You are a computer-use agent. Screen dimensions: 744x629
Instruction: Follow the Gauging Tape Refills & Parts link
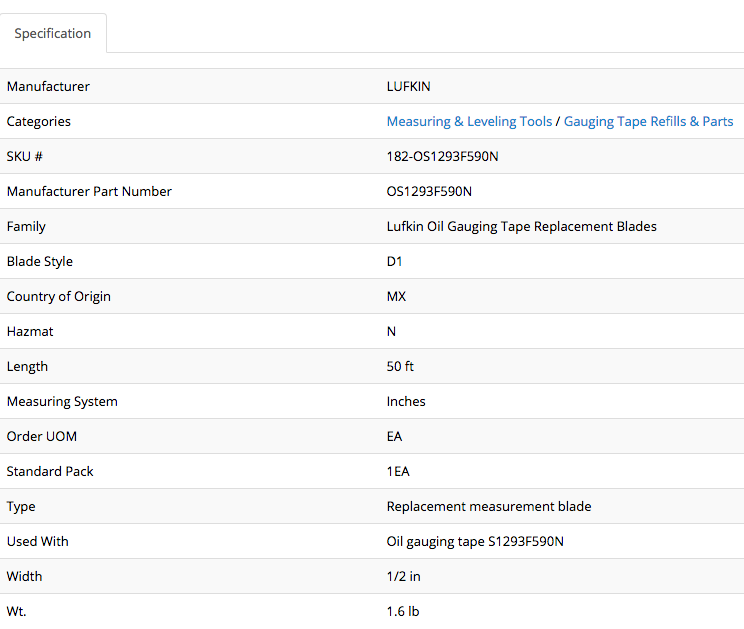(648, 121)
